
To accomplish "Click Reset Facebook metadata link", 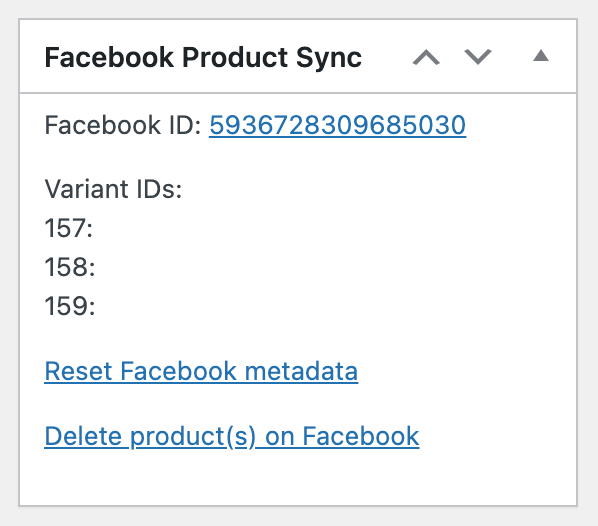I will click(x=201, y=371).
